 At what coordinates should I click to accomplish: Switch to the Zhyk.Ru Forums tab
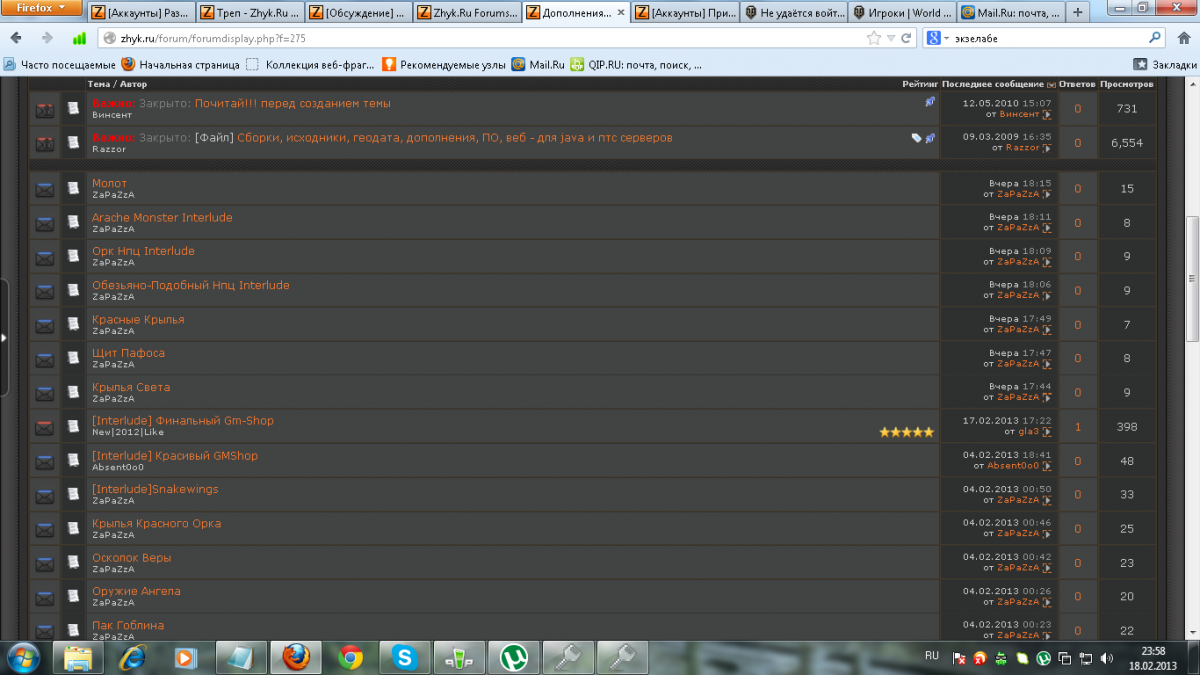[466, 13]
